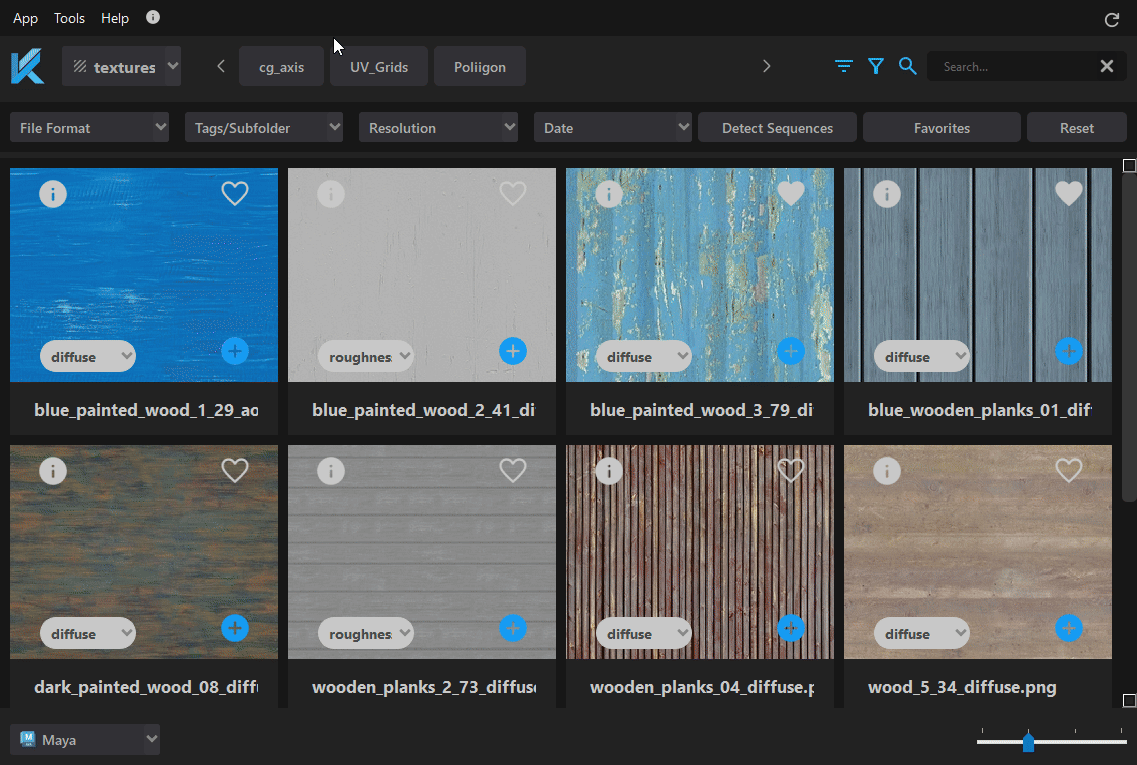Select the cg_axis tab

281,66
